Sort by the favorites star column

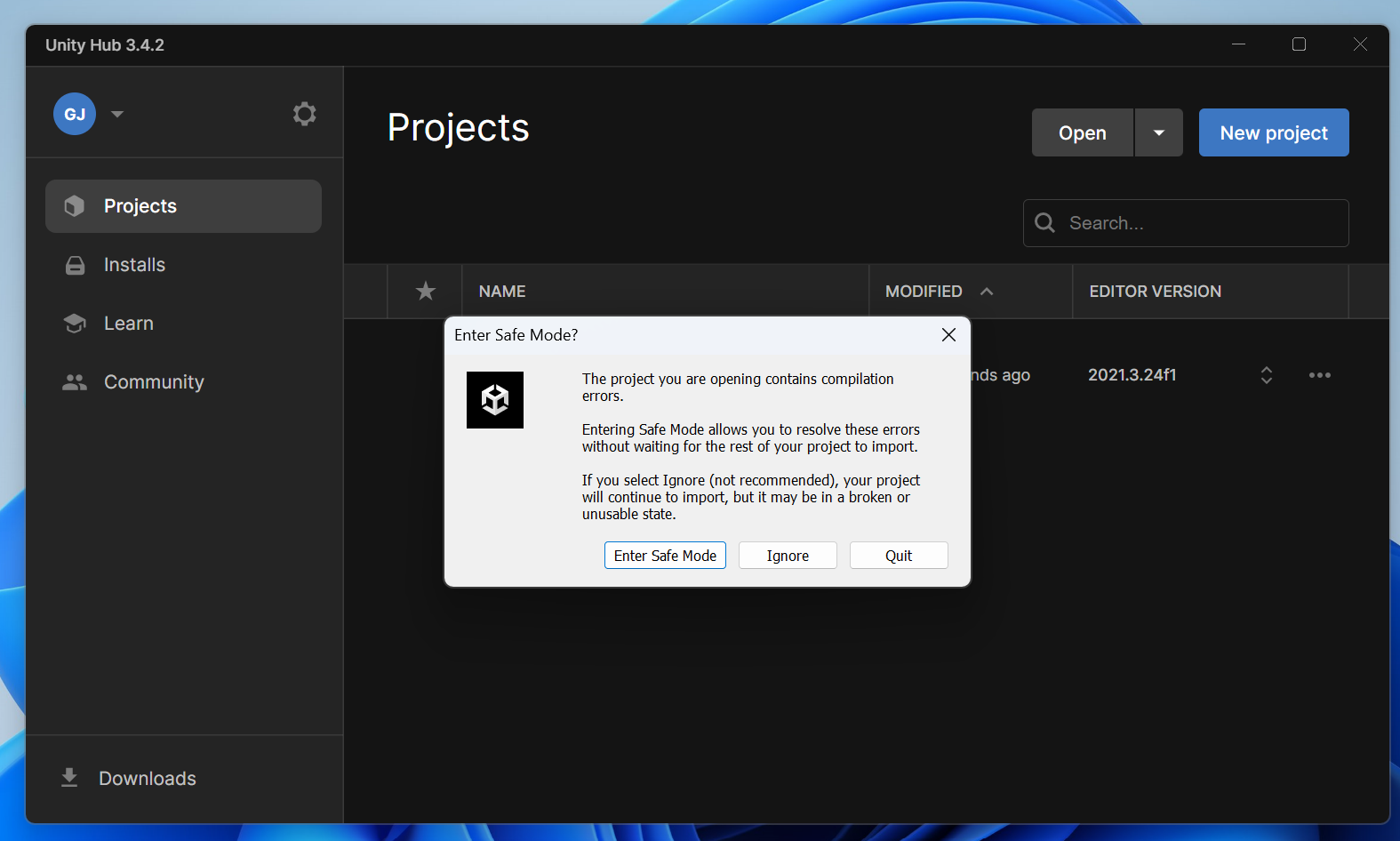(x=426, y=291)
